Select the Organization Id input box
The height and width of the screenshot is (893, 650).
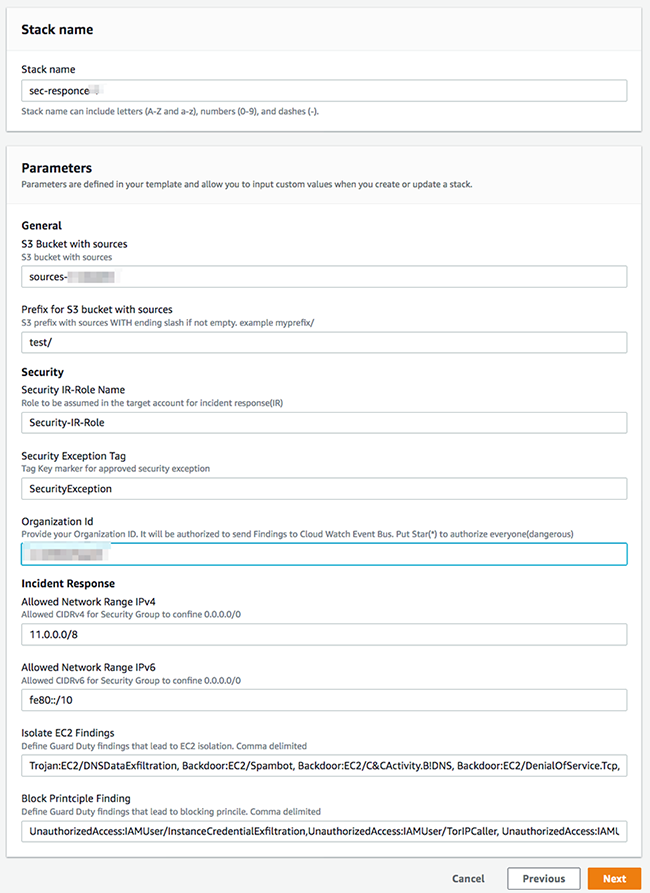[x=324, y=553]
